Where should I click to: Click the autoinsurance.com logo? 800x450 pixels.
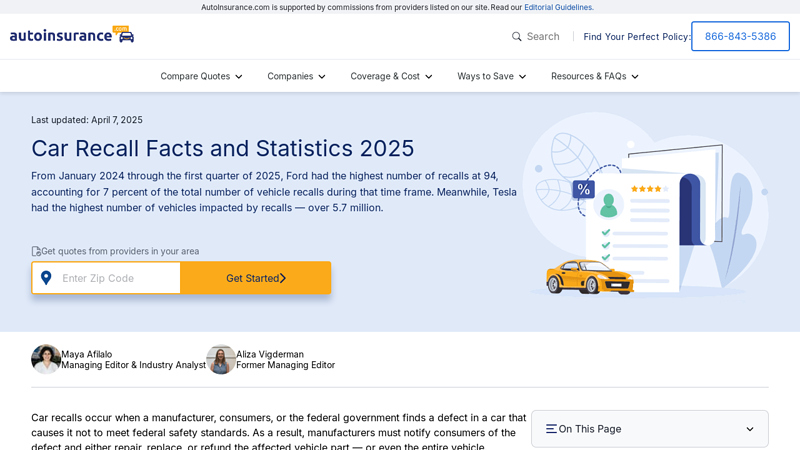tap(72, 35)
